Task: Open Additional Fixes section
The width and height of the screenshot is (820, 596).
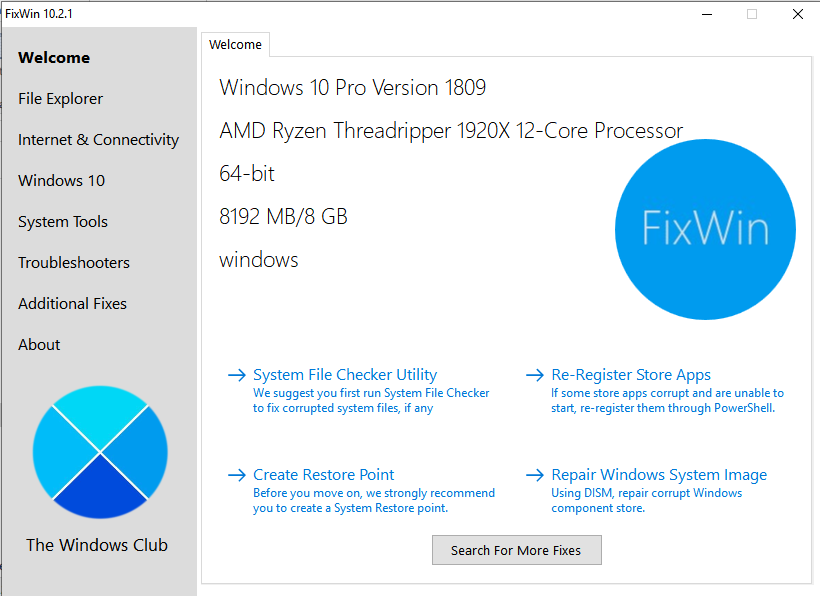Action: [72, 304]
